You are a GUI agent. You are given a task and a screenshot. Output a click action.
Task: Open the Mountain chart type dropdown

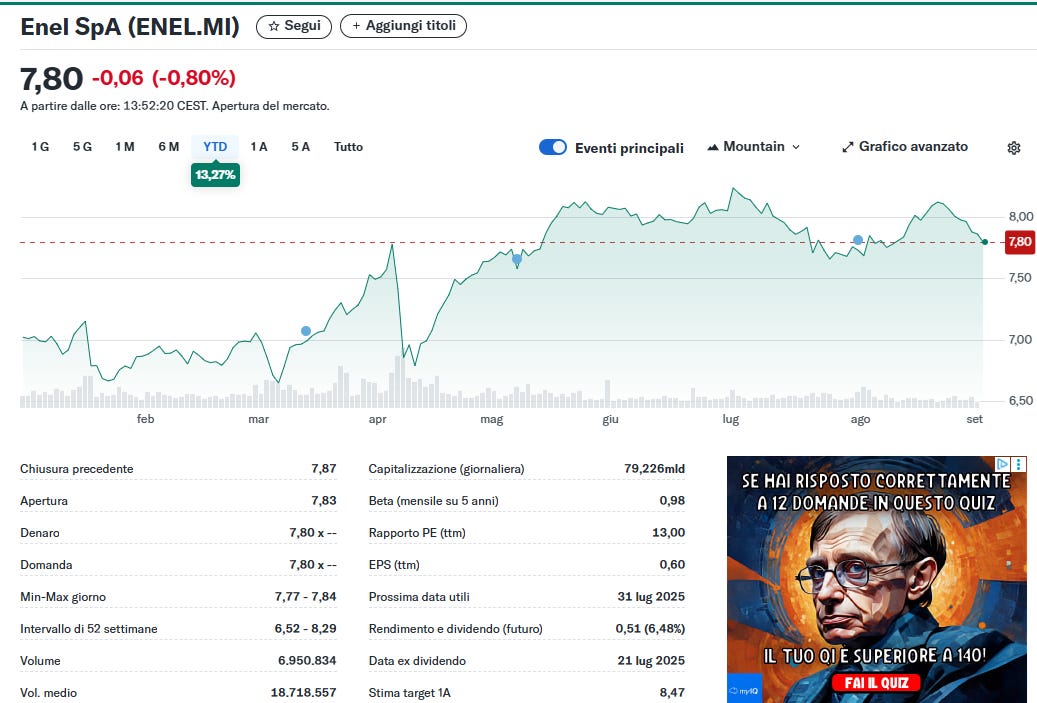coord(753,147)
